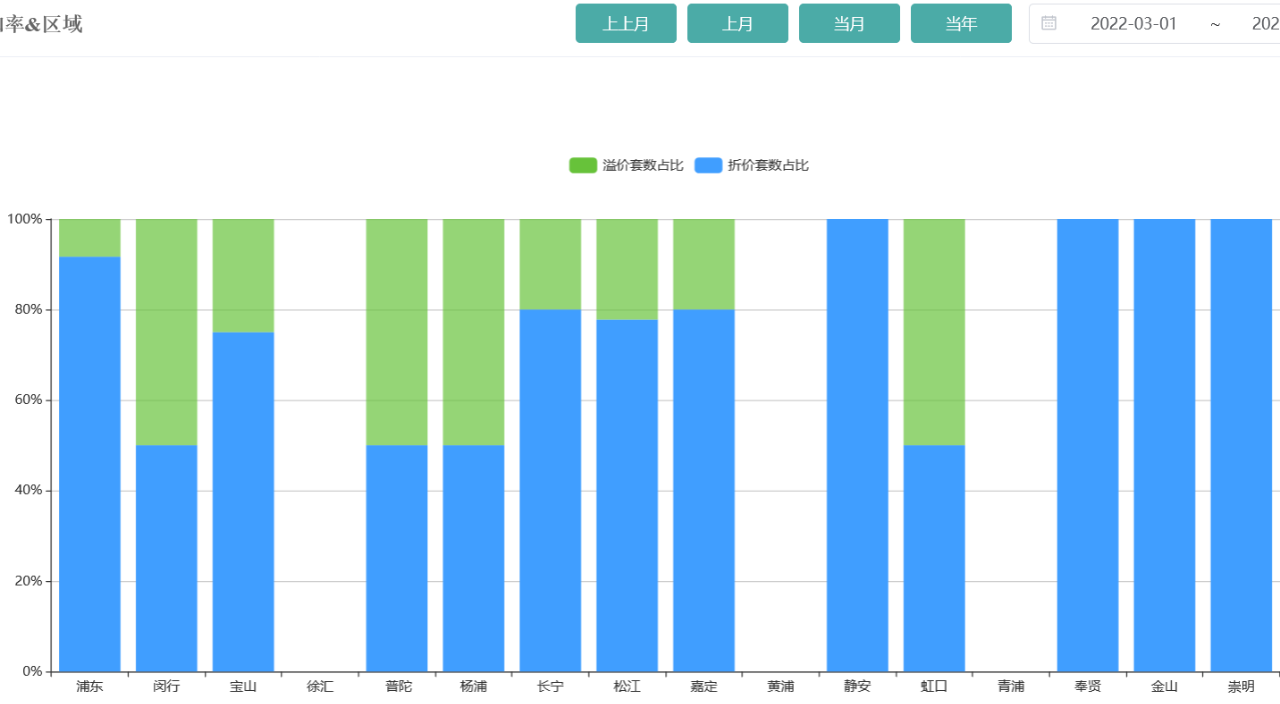Switch to the 当月 range
Viewport: 1280px width, 704px height.
(x=849, y=24)
